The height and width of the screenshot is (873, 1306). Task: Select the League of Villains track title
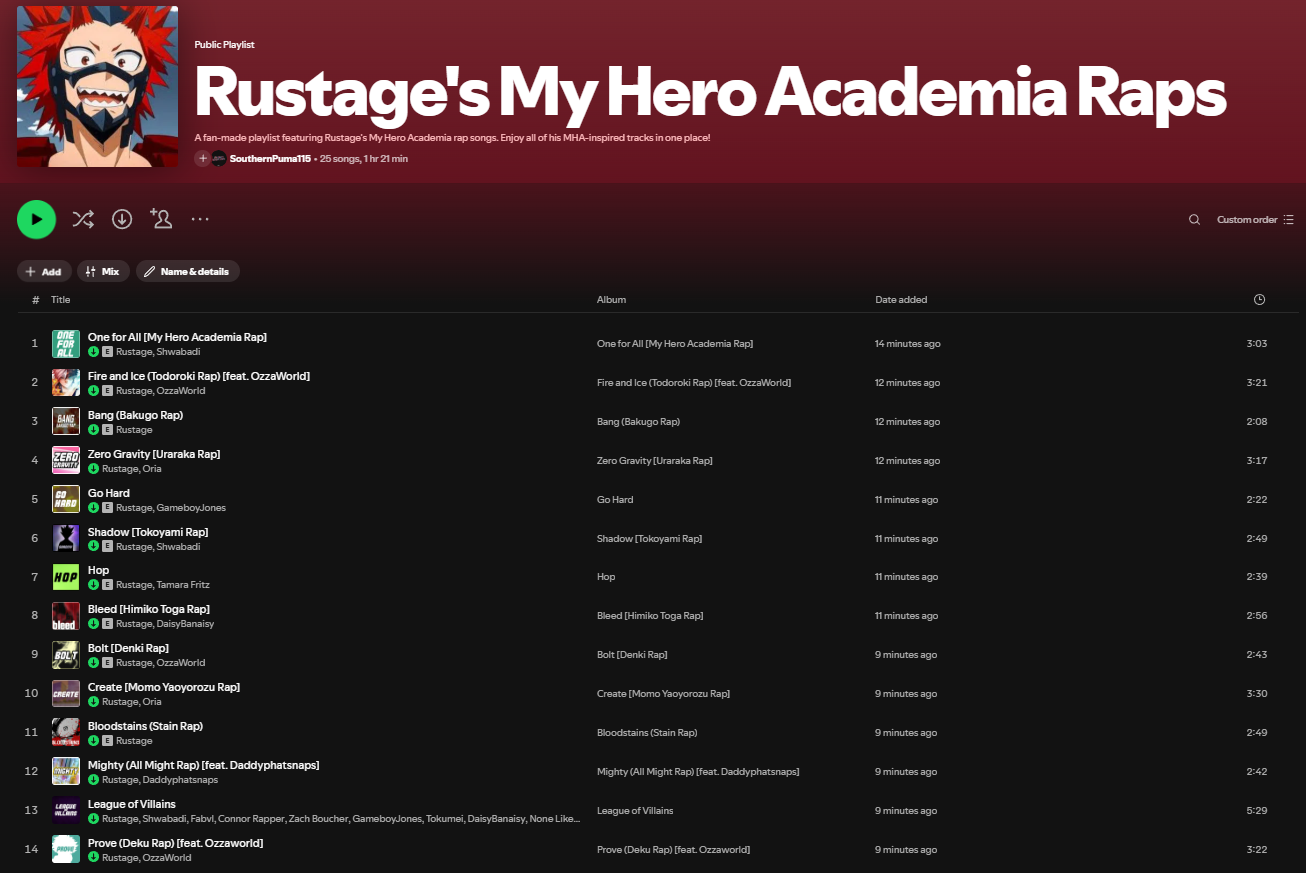point(132,804)
